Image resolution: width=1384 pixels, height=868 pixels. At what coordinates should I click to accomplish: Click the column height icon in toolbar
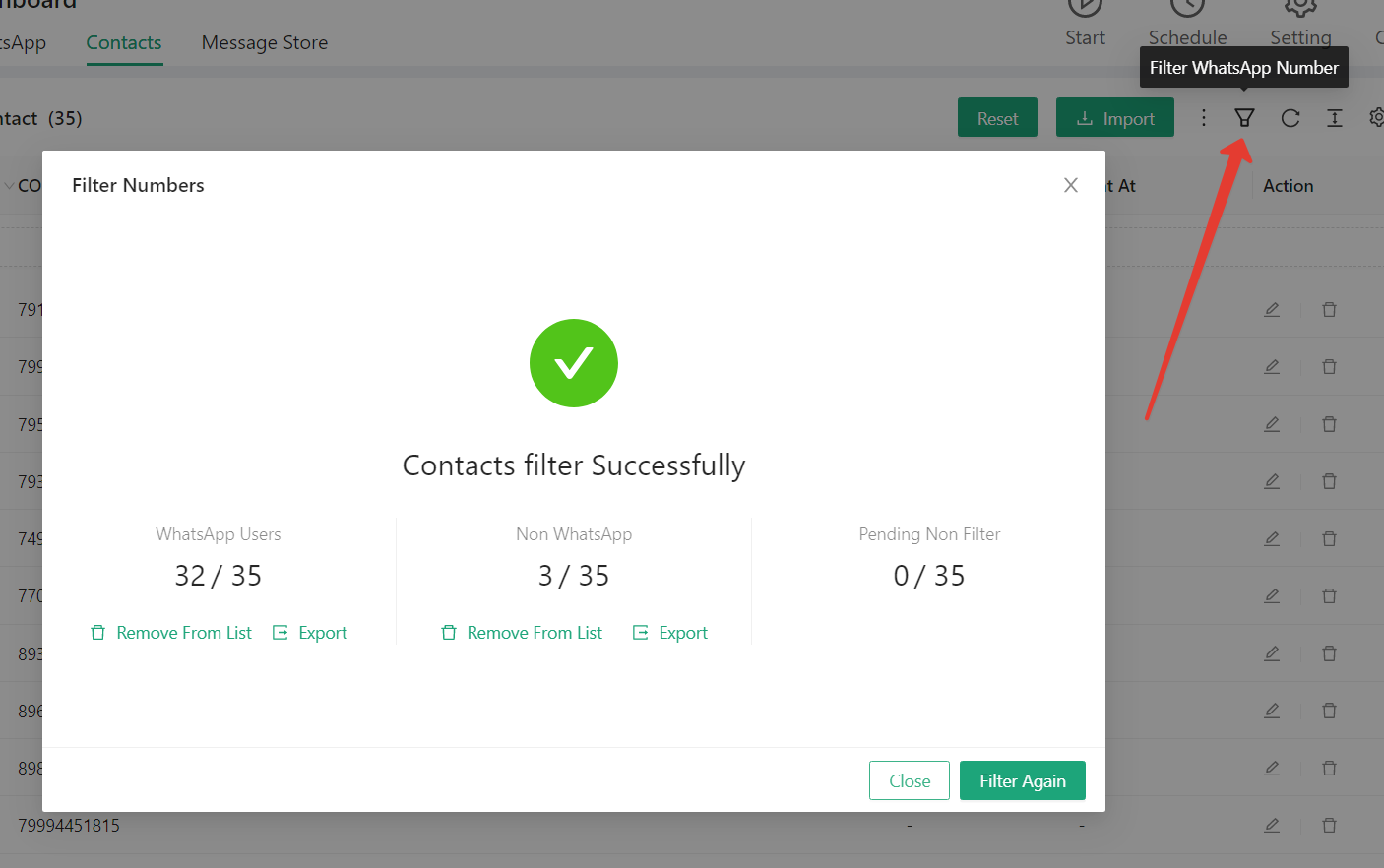[x=1335, y=118]
